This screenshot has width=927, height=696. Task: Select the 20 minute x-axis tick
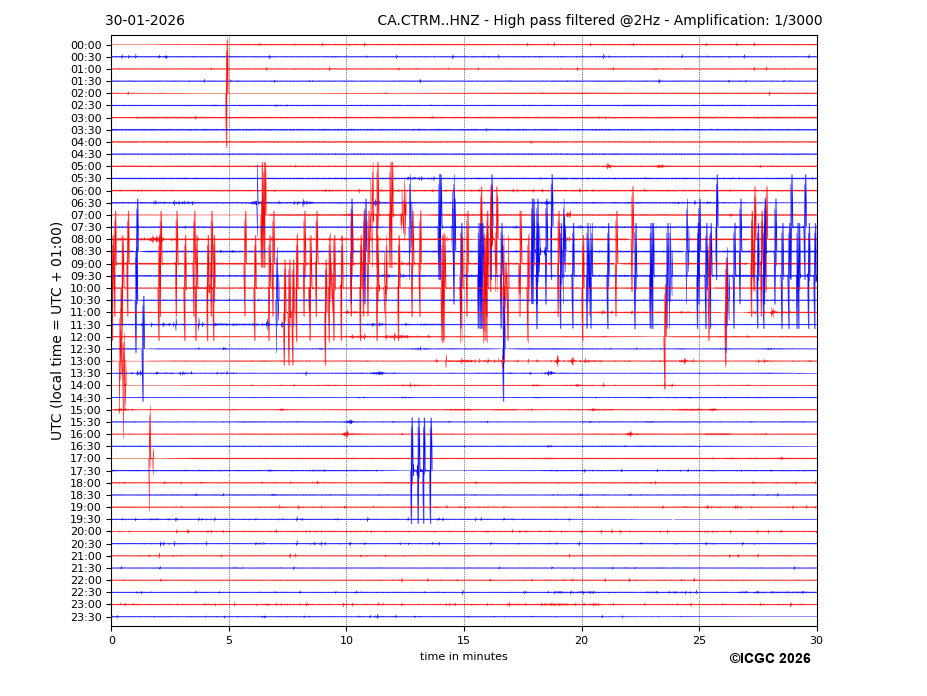click(x=582, y=640)
